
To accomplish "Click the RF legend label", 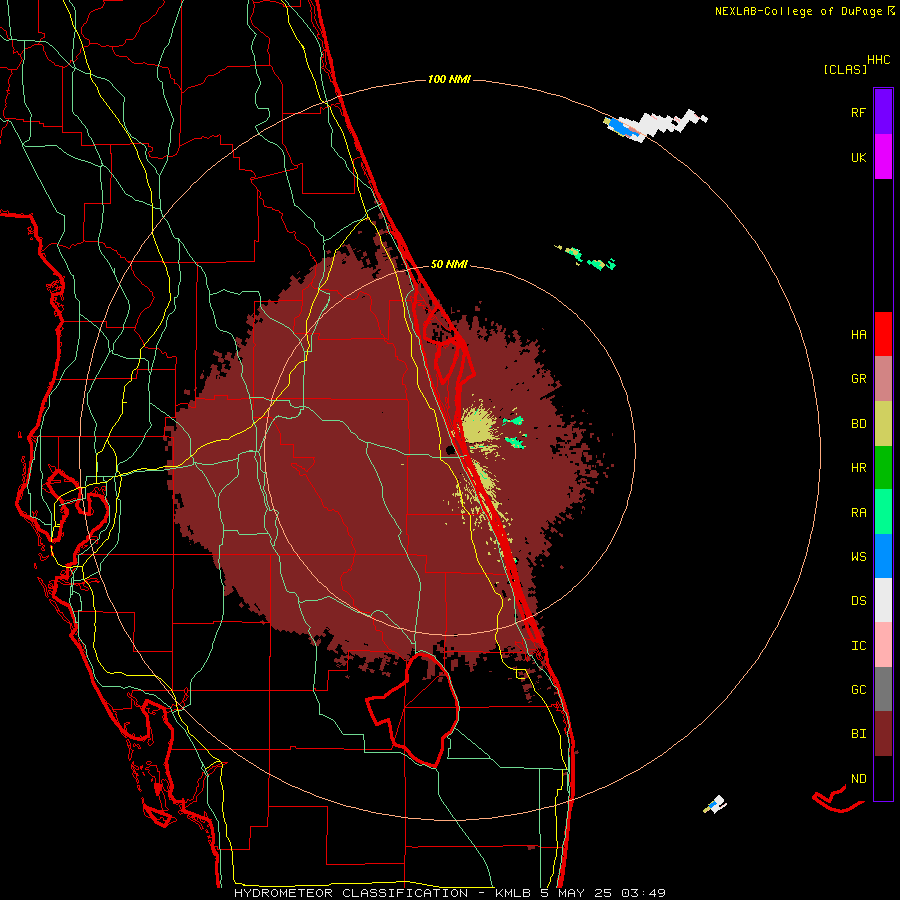I will [858, 112].
